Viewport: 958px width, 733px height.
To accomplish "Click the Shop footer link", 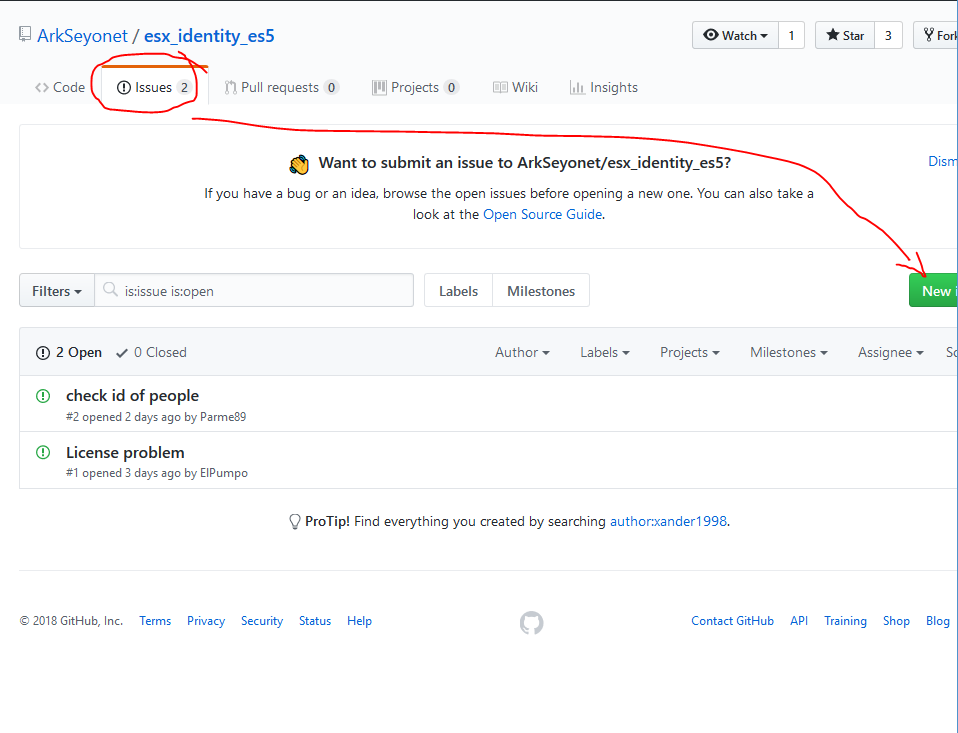I will (896, 621).
